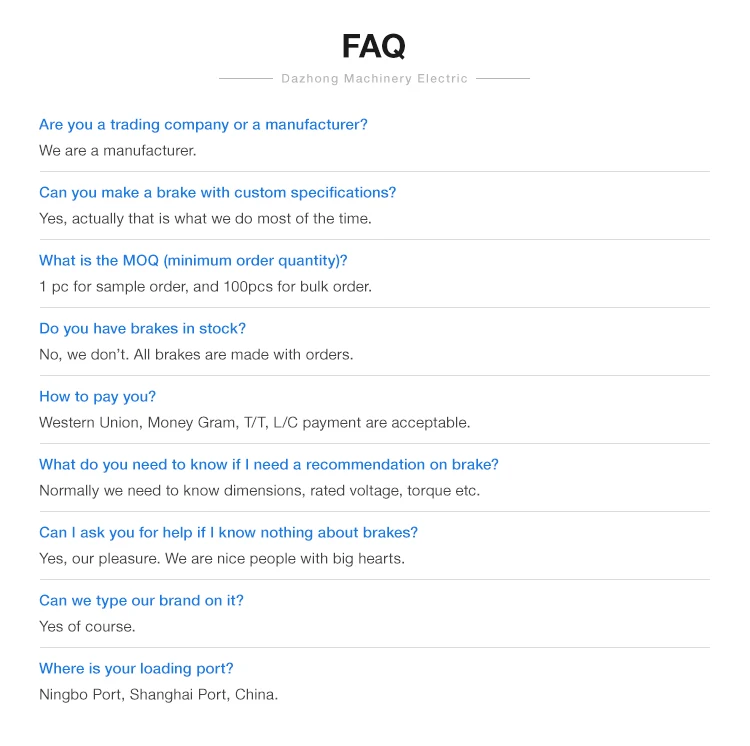Click the How to pay you question
Image resolution: width=750 pixels, height=746 pixels.
97,397
